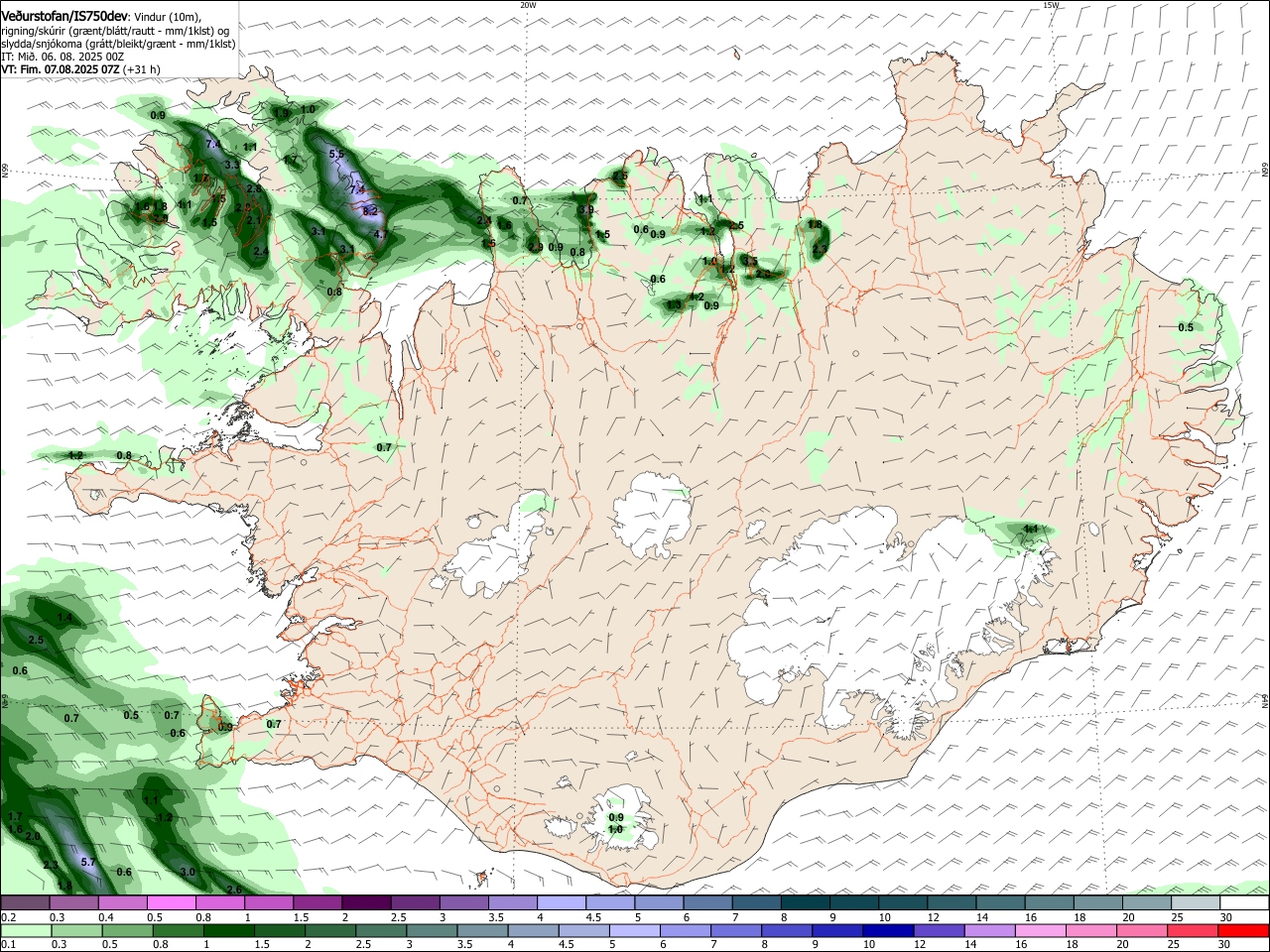Select the pink lower swatch at 18
Image resolution: width=1270 pixels, height=952 pixels.
pos(1093,930)
